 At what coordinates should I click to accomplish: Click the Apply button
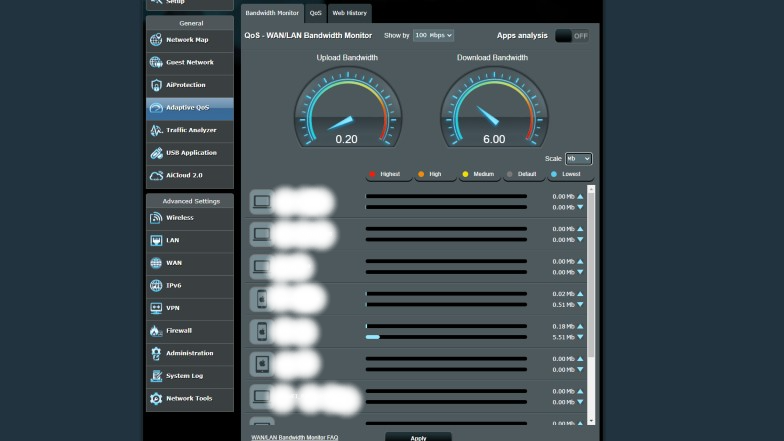(418, 437)
